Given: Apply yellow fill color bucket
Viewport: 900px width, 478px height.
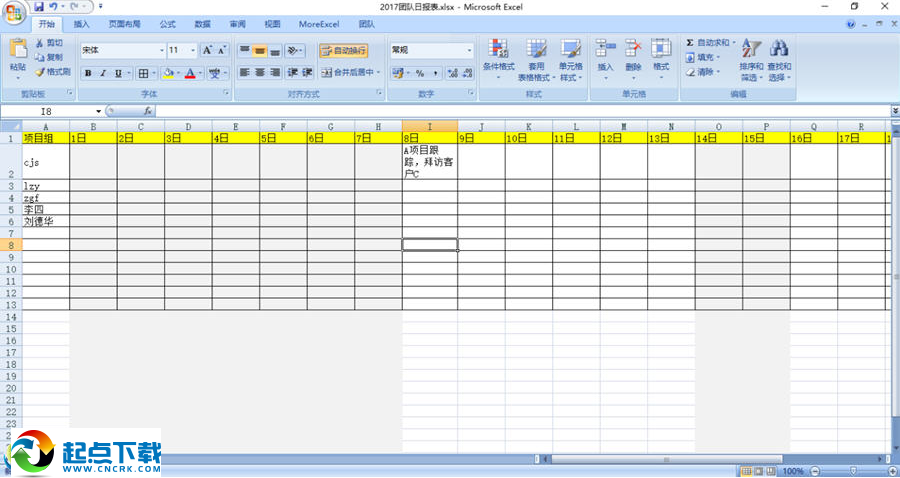Looking at the screenshot, I should tap(168, 73).
